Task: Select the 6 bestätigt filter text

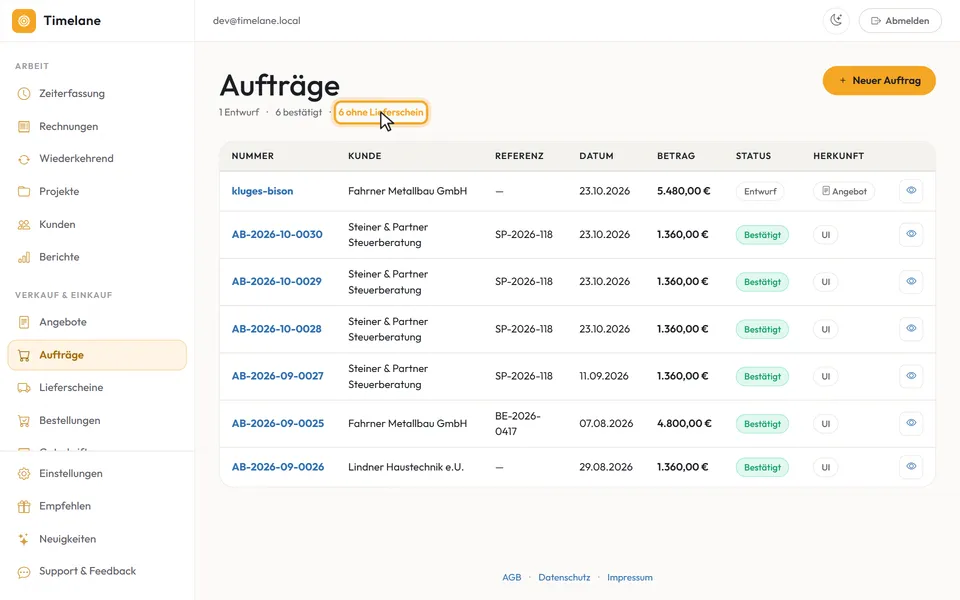Action: pos(298,113)
